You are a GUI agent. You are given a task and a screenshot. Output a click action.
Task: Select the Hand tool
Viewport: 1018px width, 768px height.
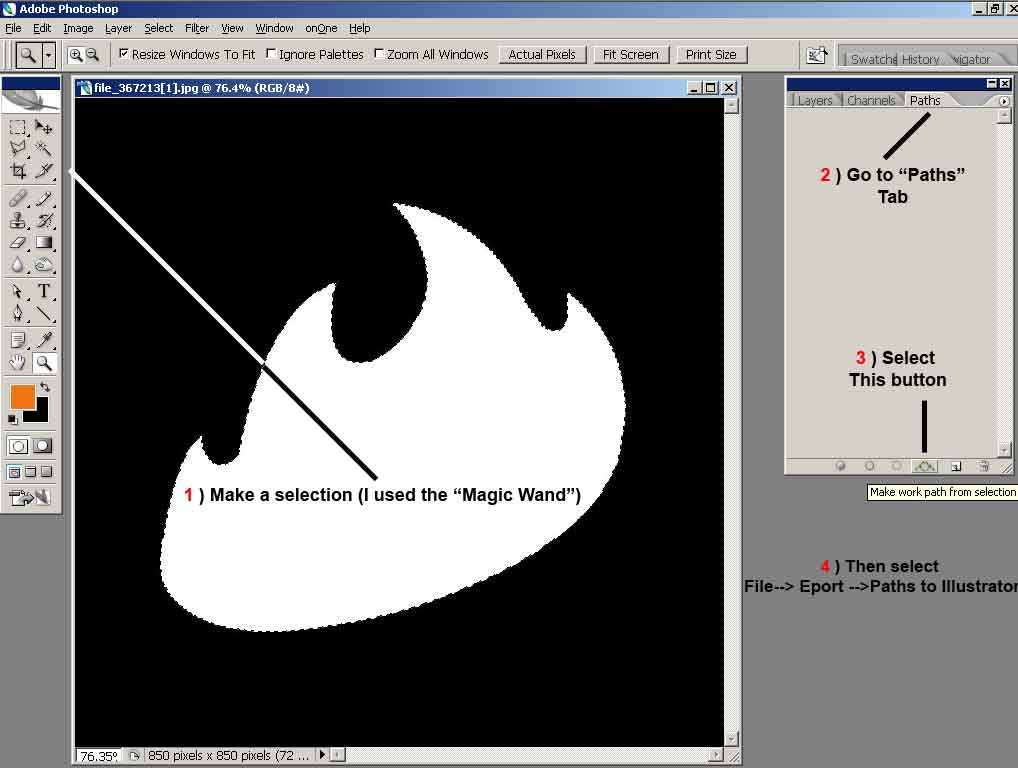pyautogui.click(x=18, y=363)
